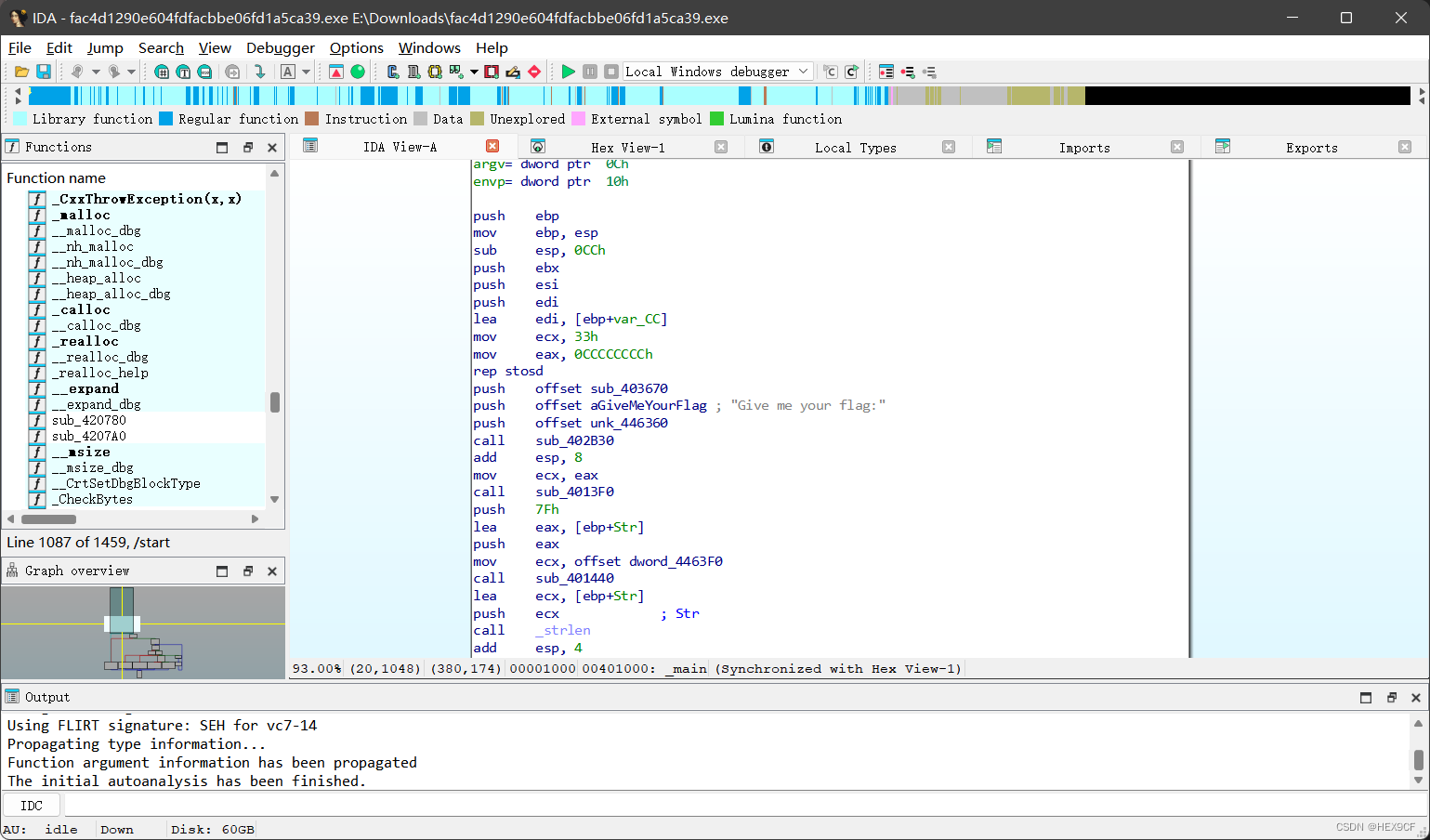
Task: Start the process with the green Run icon
Action: pos(569,72)
